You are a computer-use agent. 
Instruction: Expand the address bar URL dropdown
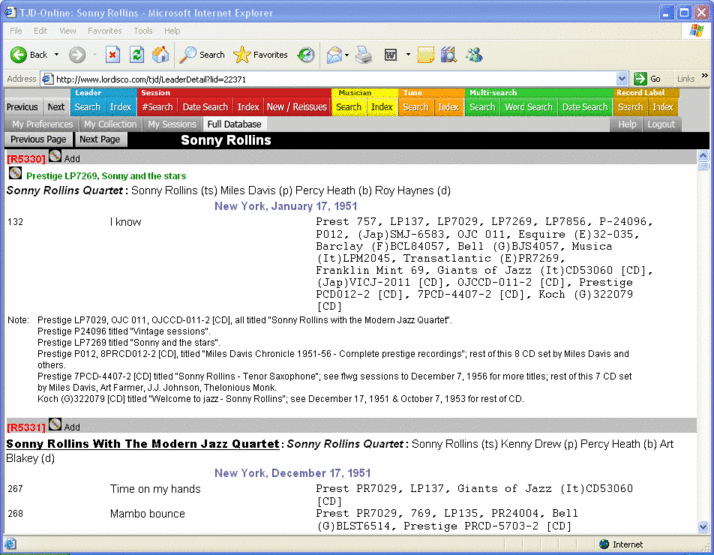[622, 79]
